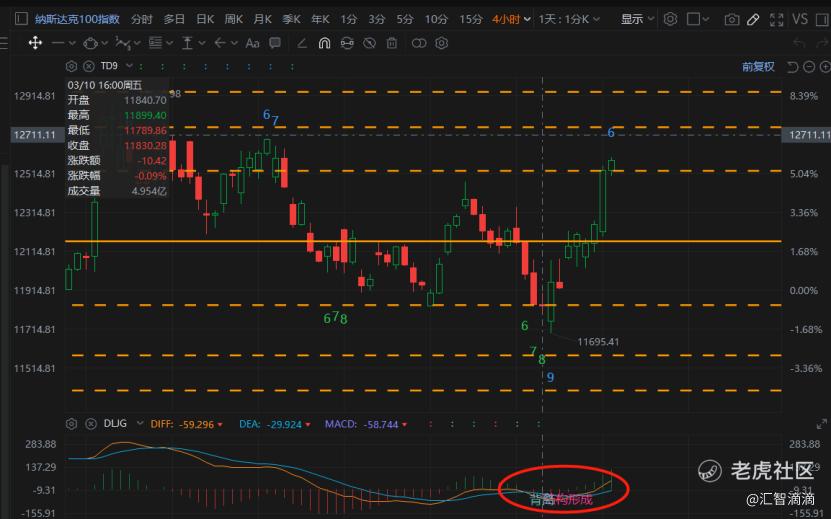Switch to 月K chart tab
Viewport: 831px width, 519px height.
coord(262,20)
